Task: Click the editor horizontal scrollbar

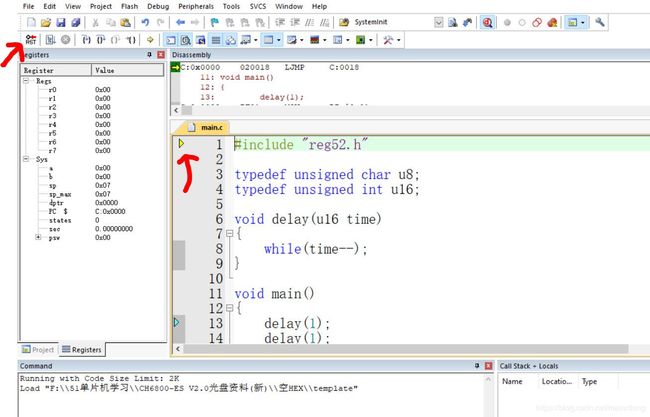Action: click(406, 349)
